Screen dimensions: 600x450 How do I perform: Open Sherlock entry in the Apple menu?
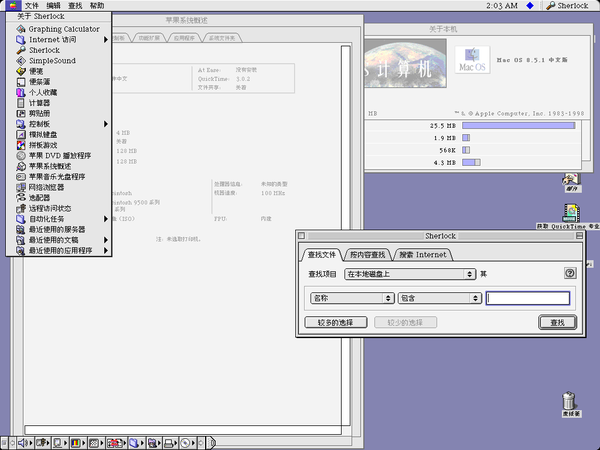click(x=59, y=50)
